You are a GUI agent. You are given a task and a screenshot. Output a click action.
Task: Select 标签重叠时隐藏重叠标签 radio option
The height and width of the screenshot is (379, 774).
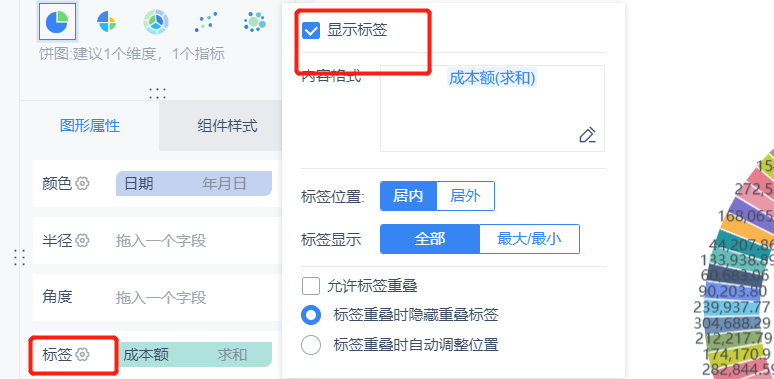point(311,315)
